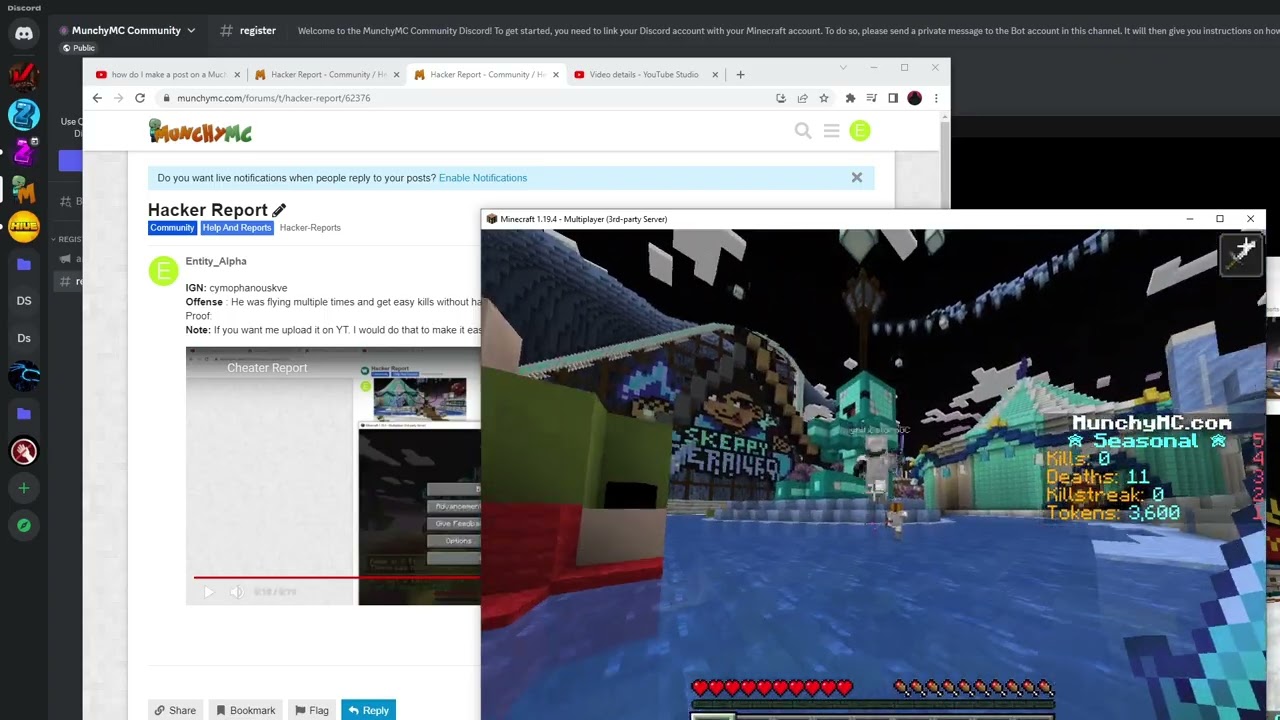Screen dimensions: 1280x720
Task: Open Chrome tab search chevron
Action: 843,68
